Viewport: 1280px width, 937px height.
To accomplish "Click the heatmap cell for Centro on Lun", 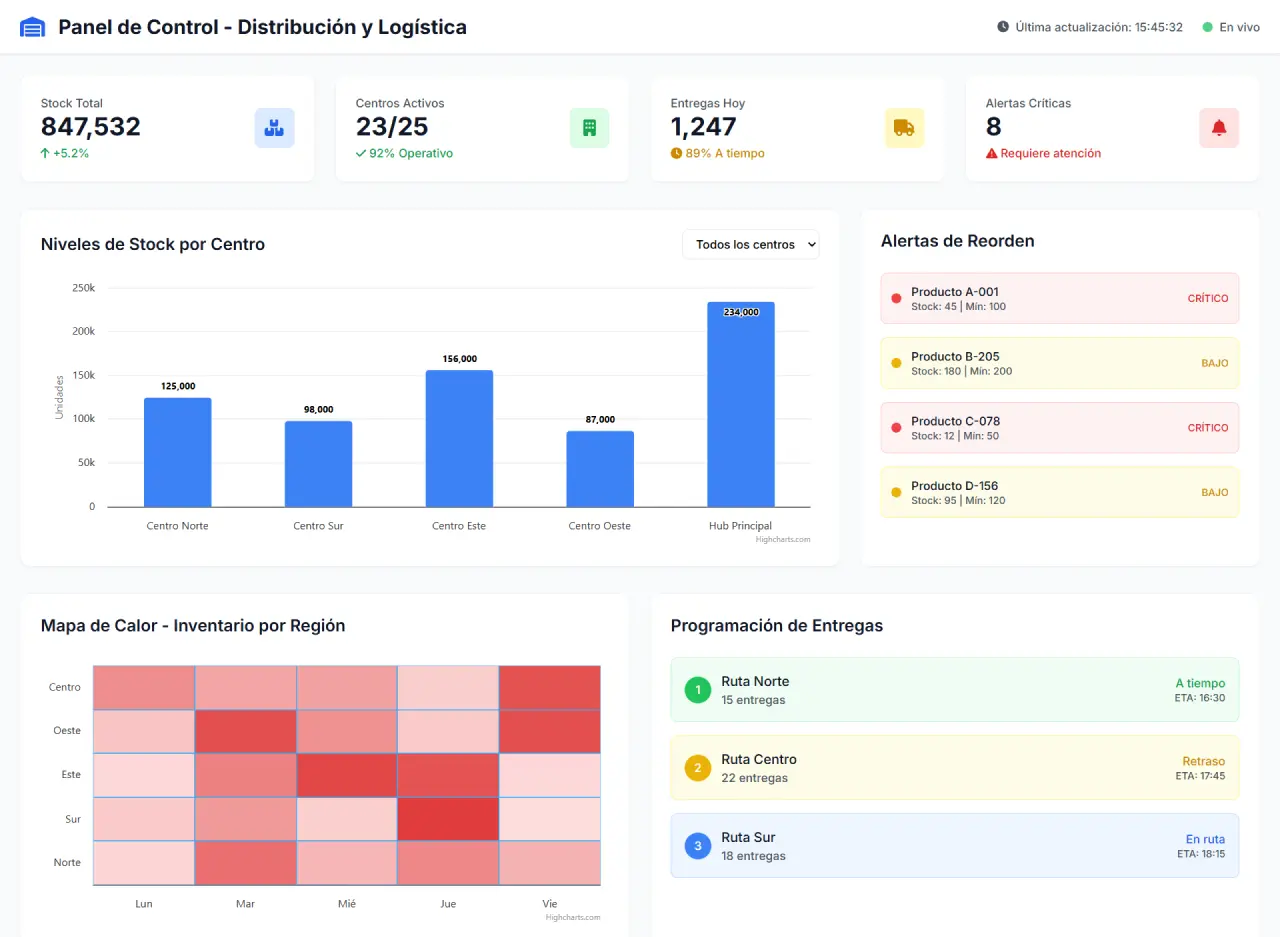I will (144, 688).
